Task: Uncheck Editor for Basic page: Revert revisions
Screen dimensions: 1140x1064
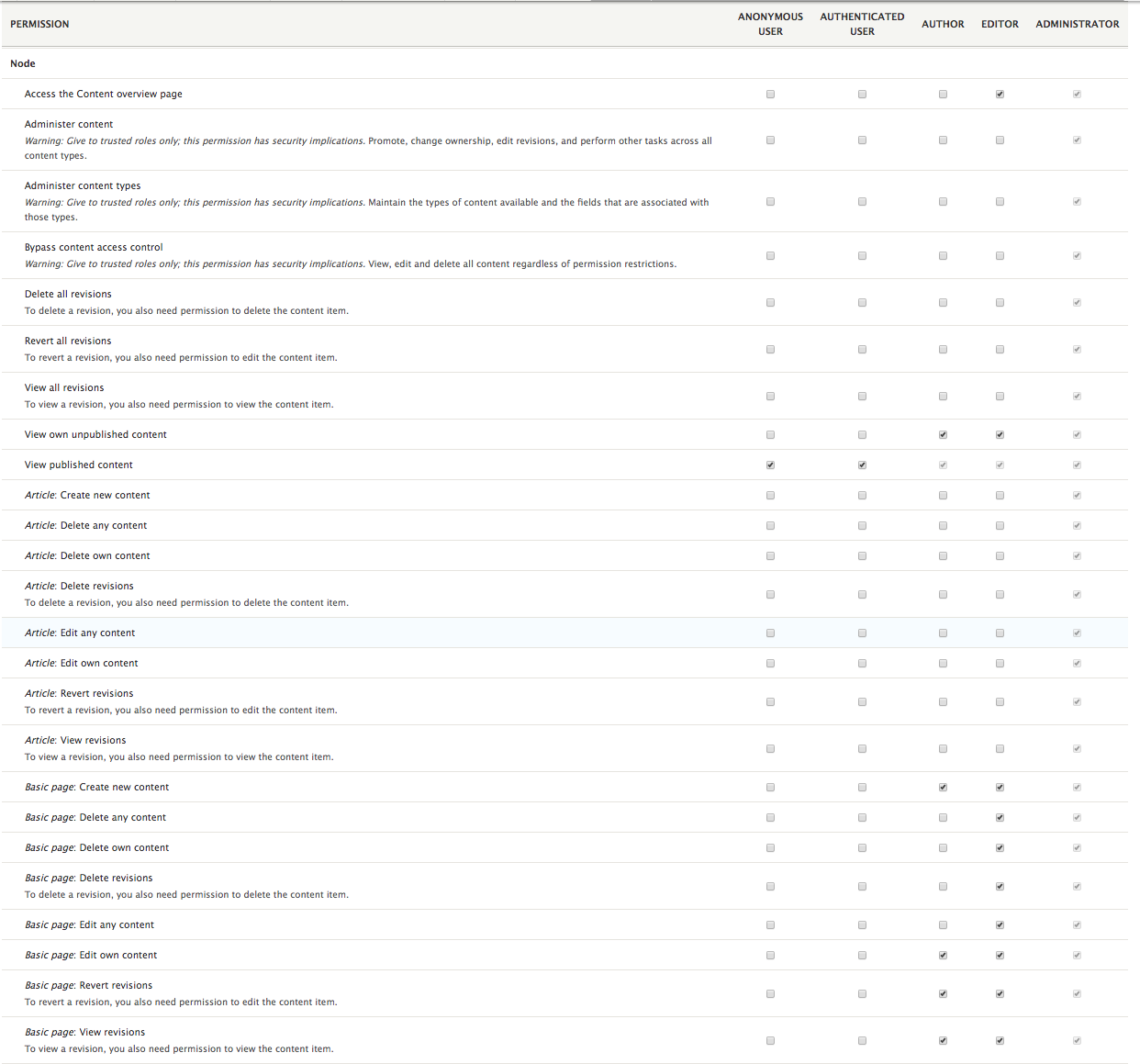Action: pyautogui.click(x=1000, y=994)
